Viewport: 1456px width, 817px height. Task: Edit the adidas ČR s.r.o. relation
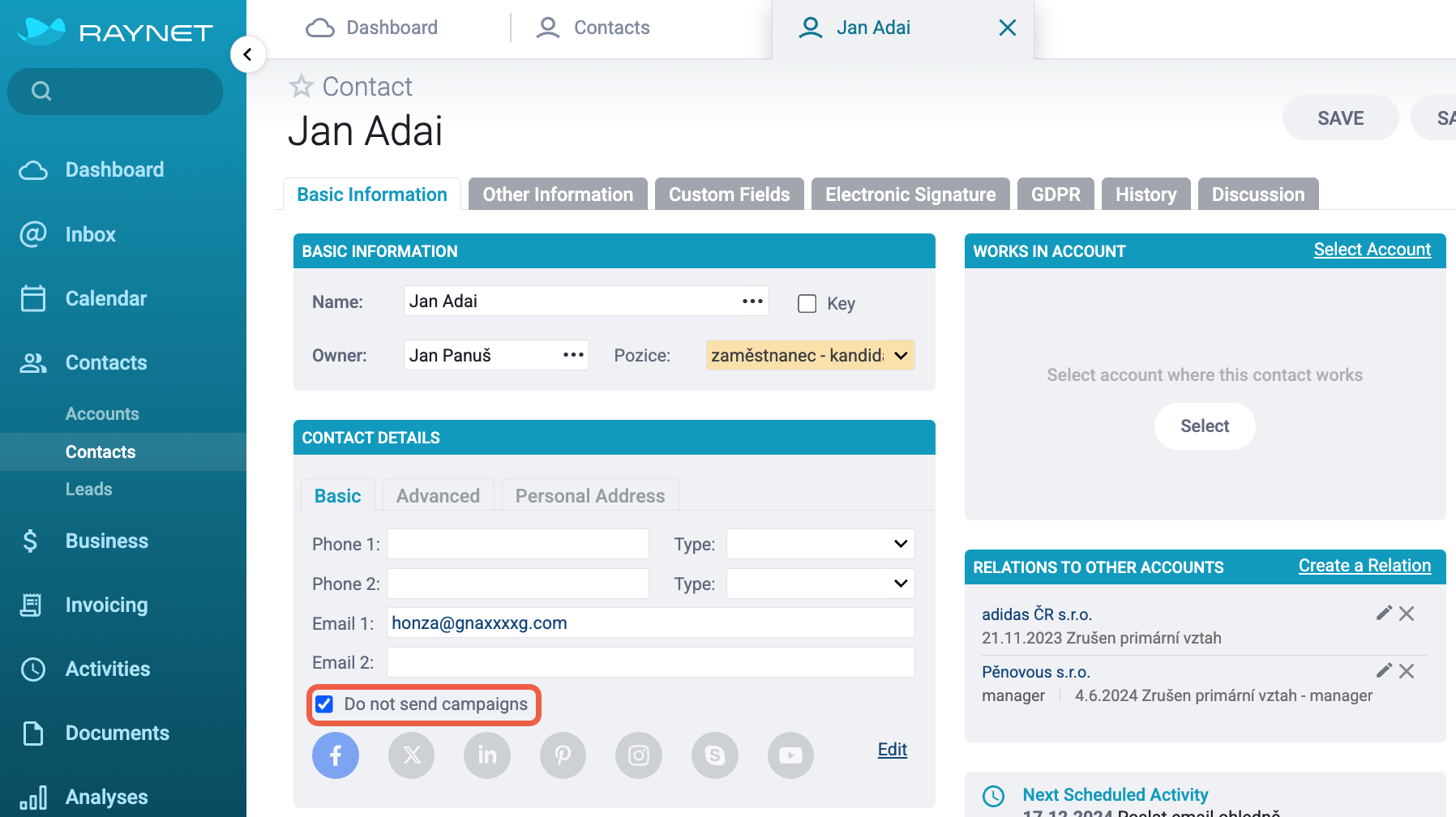coord(1384,613)
